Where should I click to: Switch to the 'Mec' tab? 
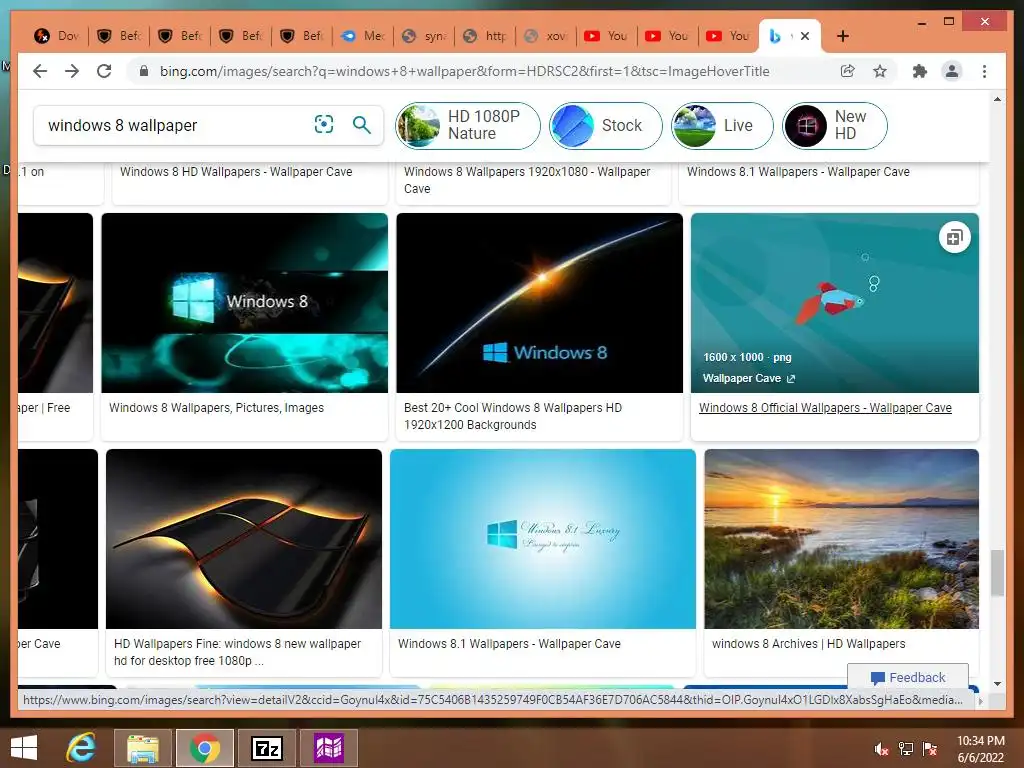pyautogui.click(x=363, y=36)
